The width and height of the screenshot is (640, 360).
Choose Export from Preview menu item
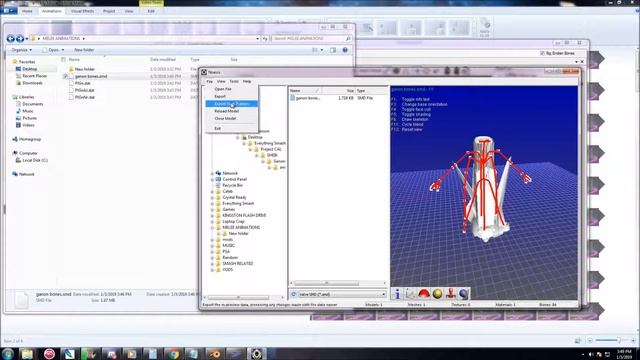[x=231, y=104]
